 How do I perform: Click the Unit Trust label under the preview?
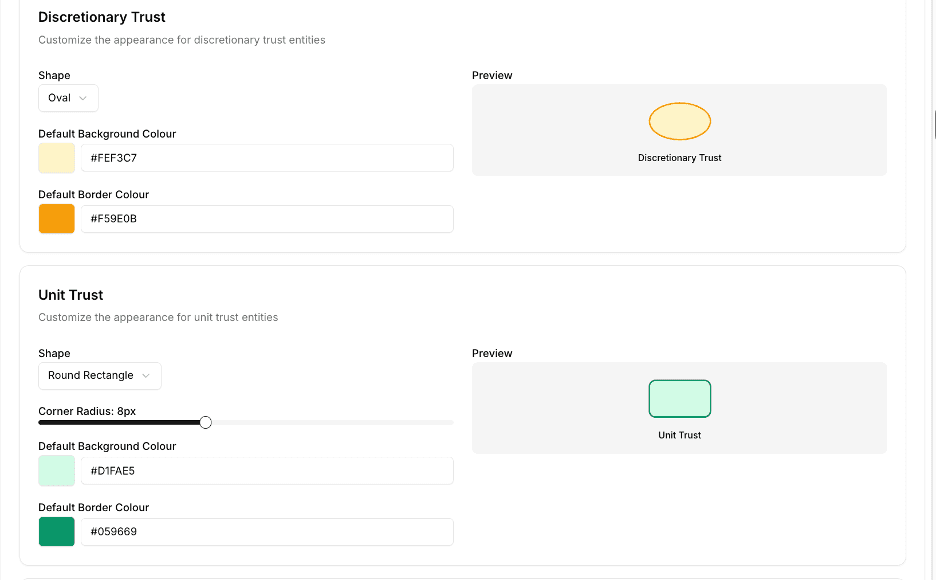point(680,435)
